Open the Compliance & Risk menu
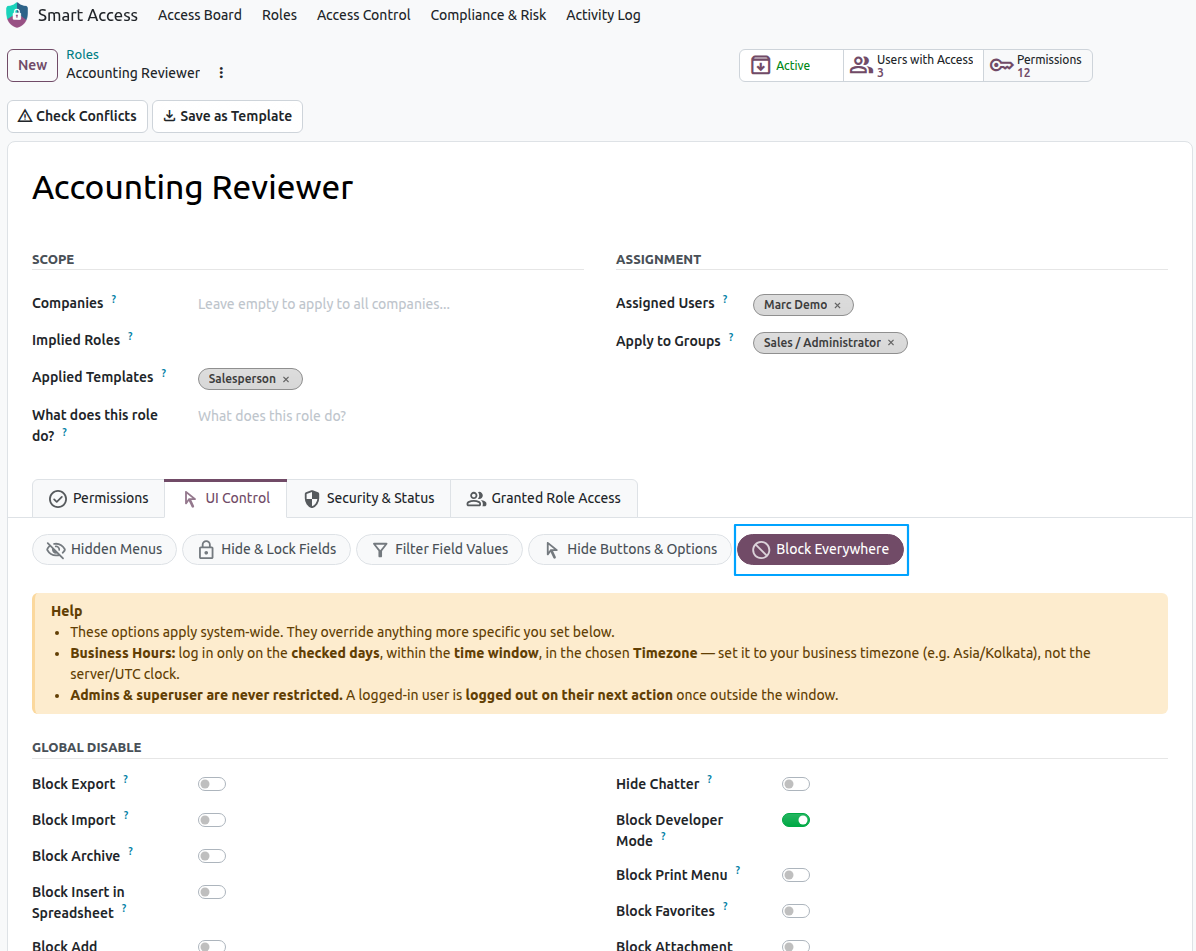 click(x=488, y=15)
